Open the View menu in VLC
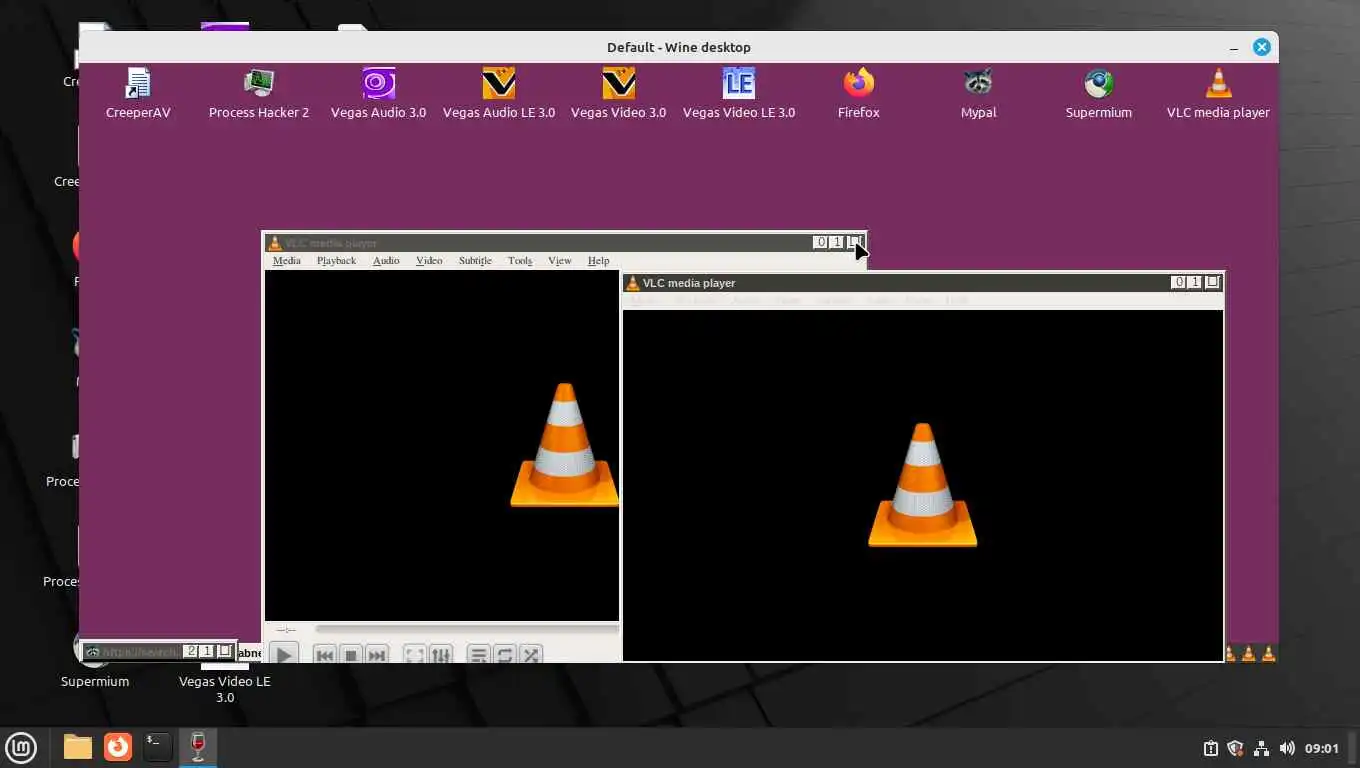1360x768 pixels. tap(559, 260)
